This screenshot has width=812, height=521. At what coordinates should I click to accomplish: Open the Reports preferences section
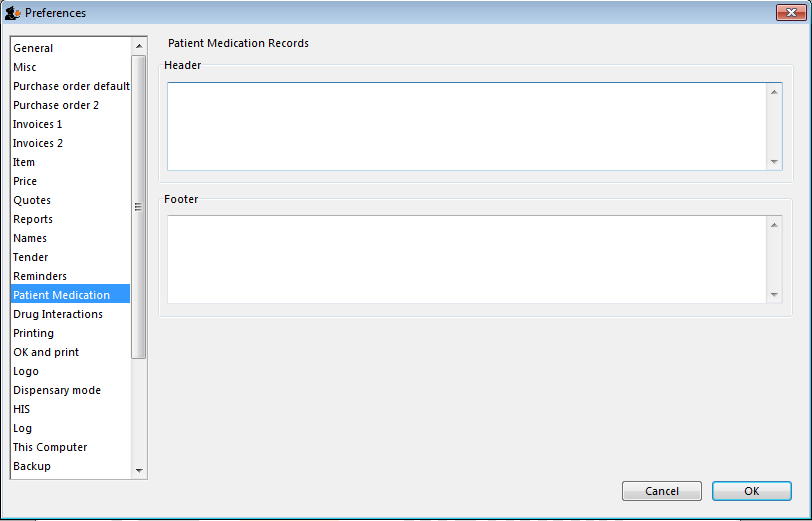(x=33, y=219)
